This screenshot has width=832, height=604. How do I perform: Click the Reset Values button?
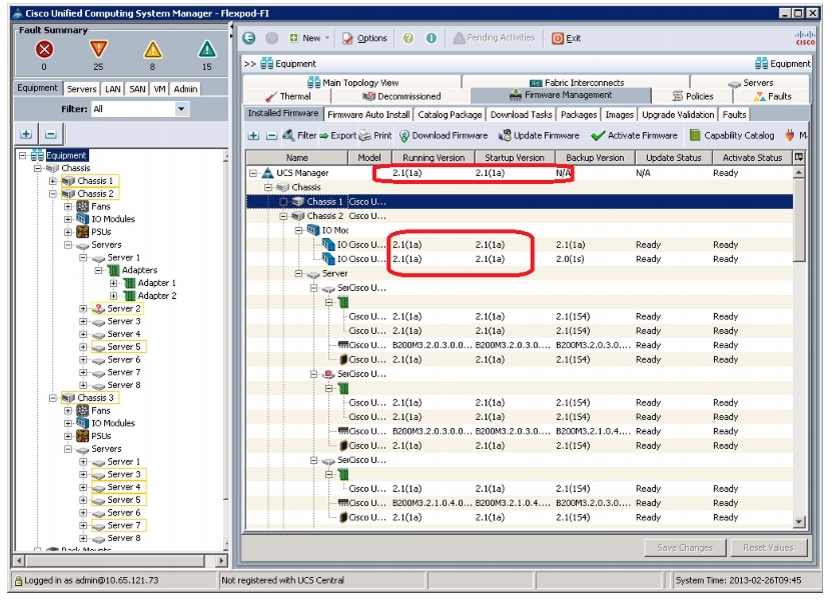pos(768,548)
